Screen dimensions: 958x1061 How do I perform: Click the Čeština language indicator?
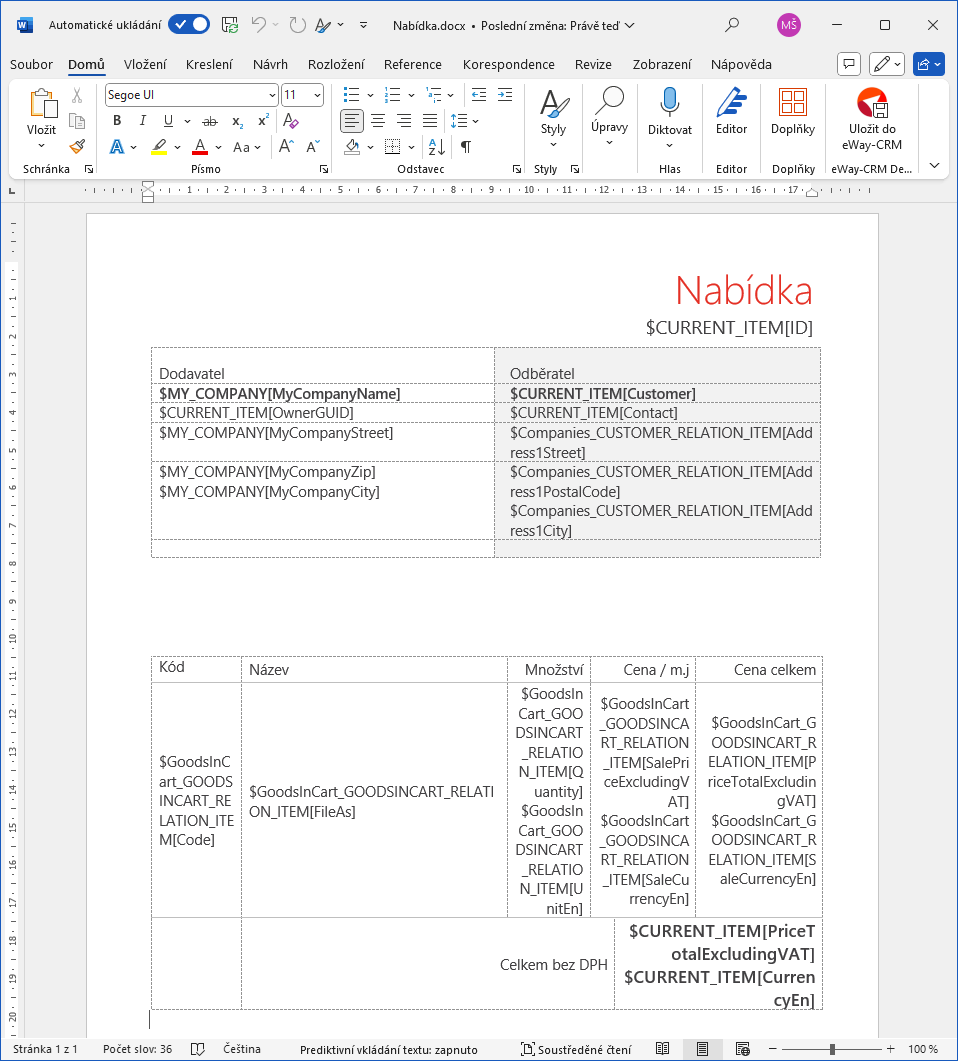point(241,1049)
